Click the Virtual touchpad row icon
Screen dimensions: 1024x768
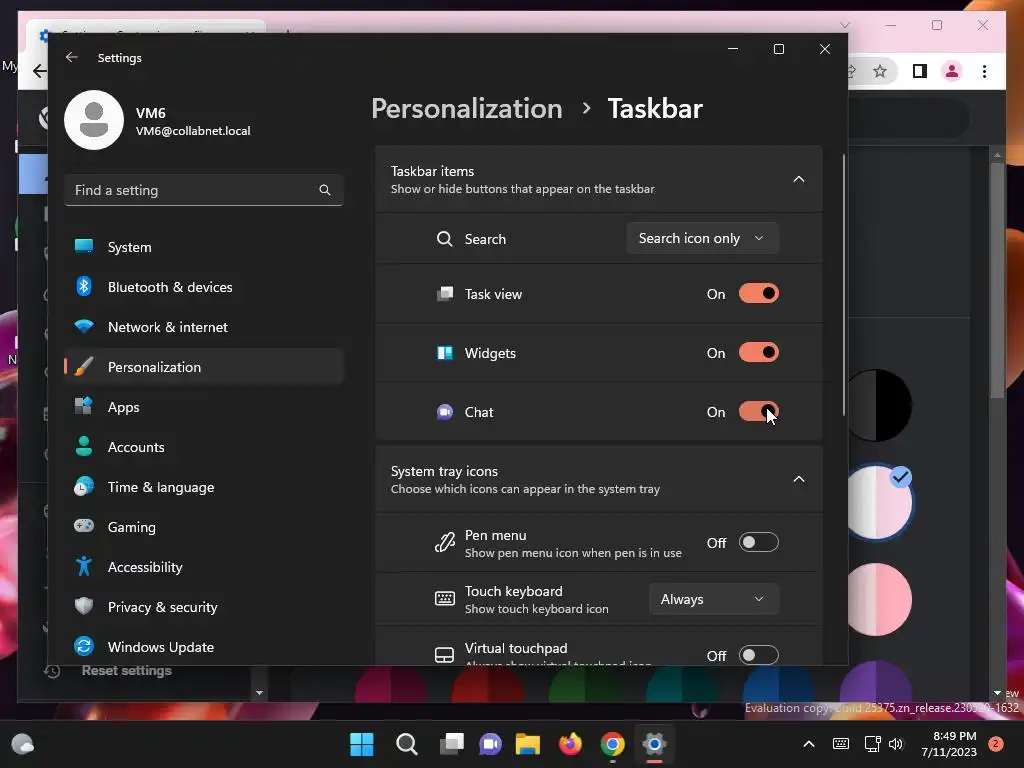445,655
